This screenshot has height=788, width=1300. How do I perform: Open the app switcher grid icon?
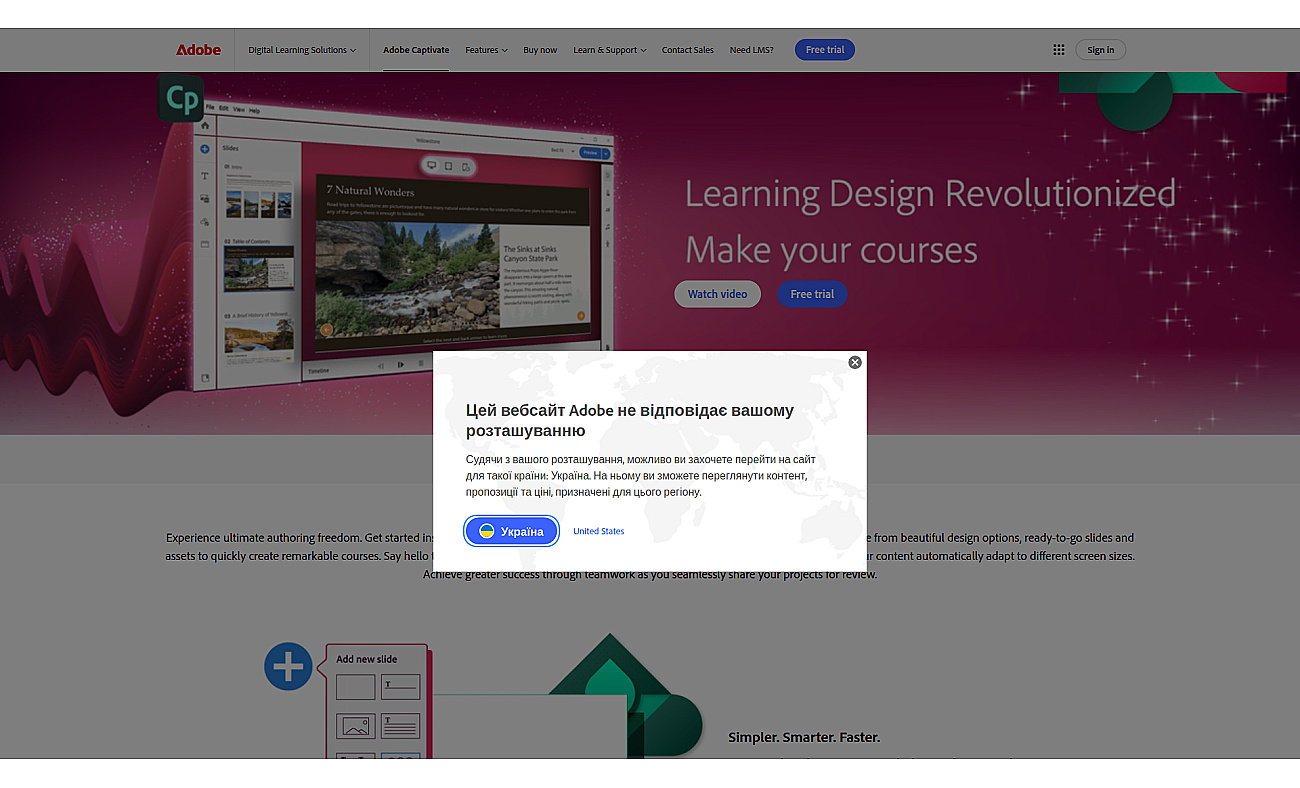1059,50
